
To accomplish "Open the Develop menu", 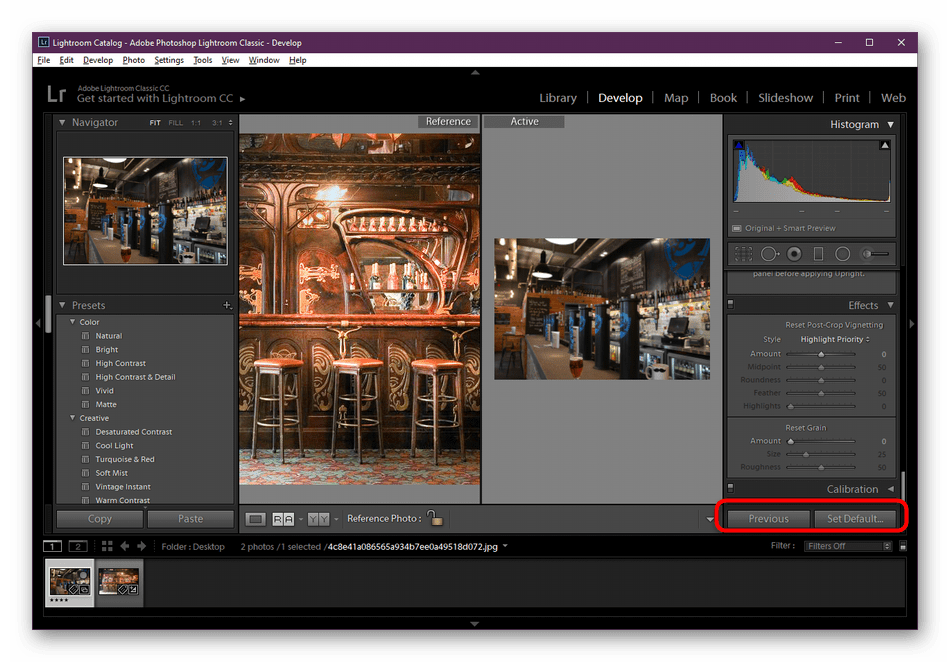I will [98, 60].
